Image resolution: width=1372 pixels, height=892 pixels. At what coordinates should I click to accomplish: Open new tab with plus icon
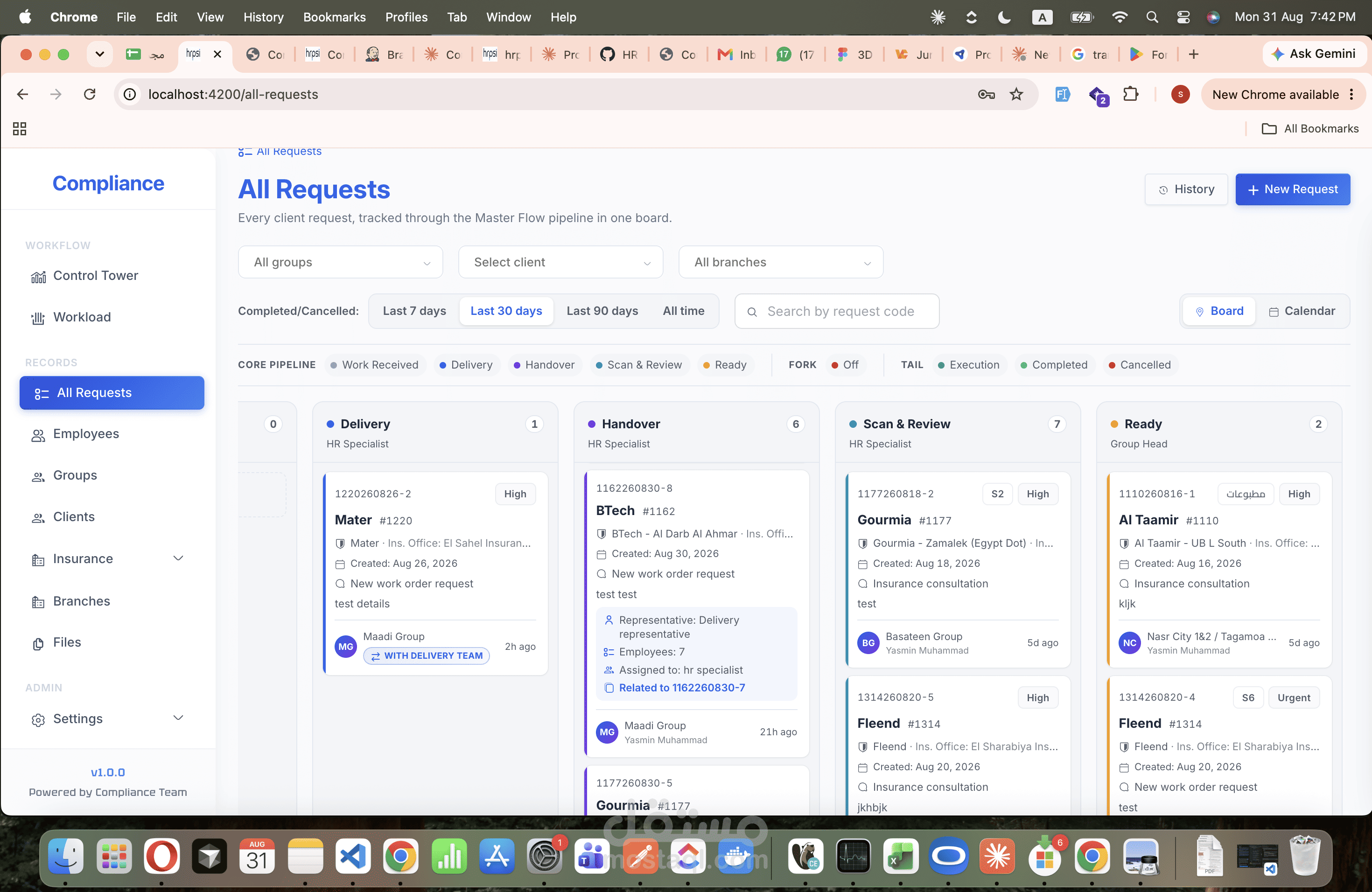tap(1194, 54)
